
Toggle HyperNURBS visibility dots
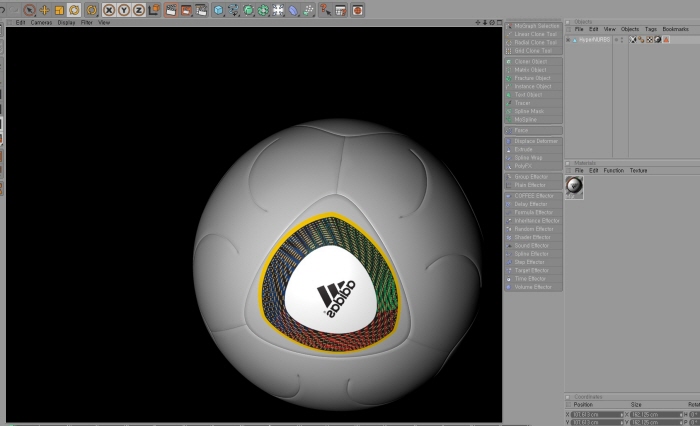622,40
